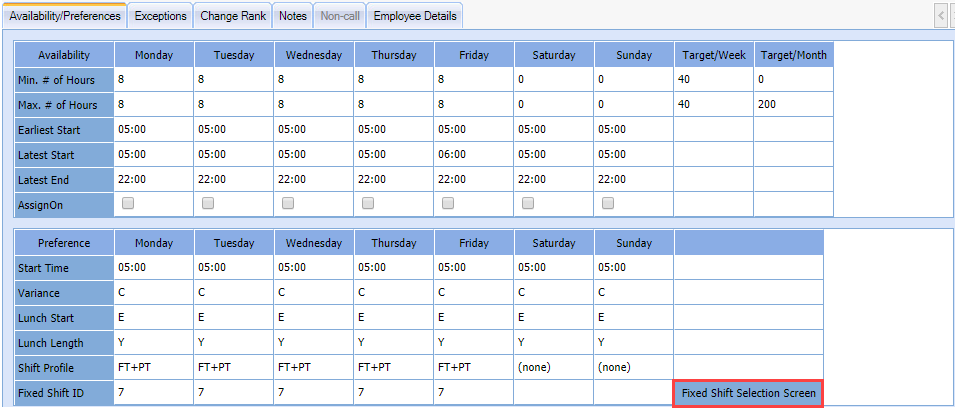Select the Monday Min. # of Hours cell

click(x=154, y=79)
